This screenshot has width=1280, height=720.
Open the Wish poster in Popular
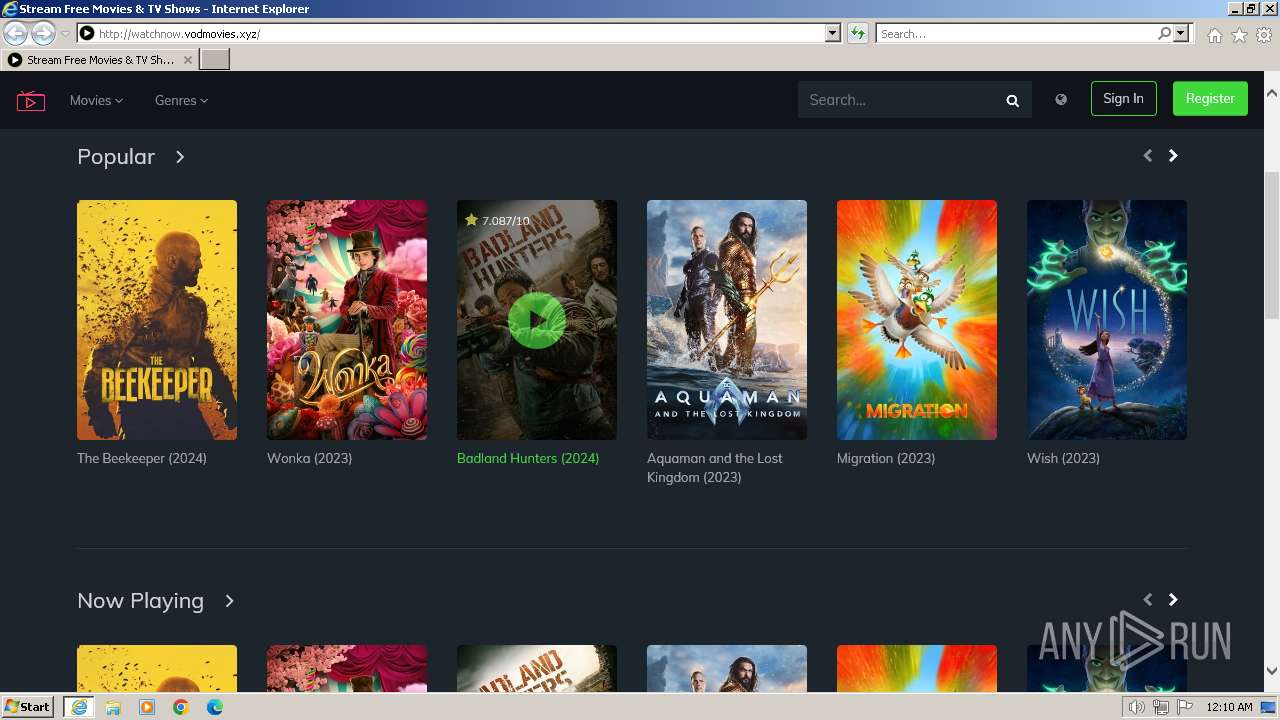pyautogui.click(x=1107, y=320)
